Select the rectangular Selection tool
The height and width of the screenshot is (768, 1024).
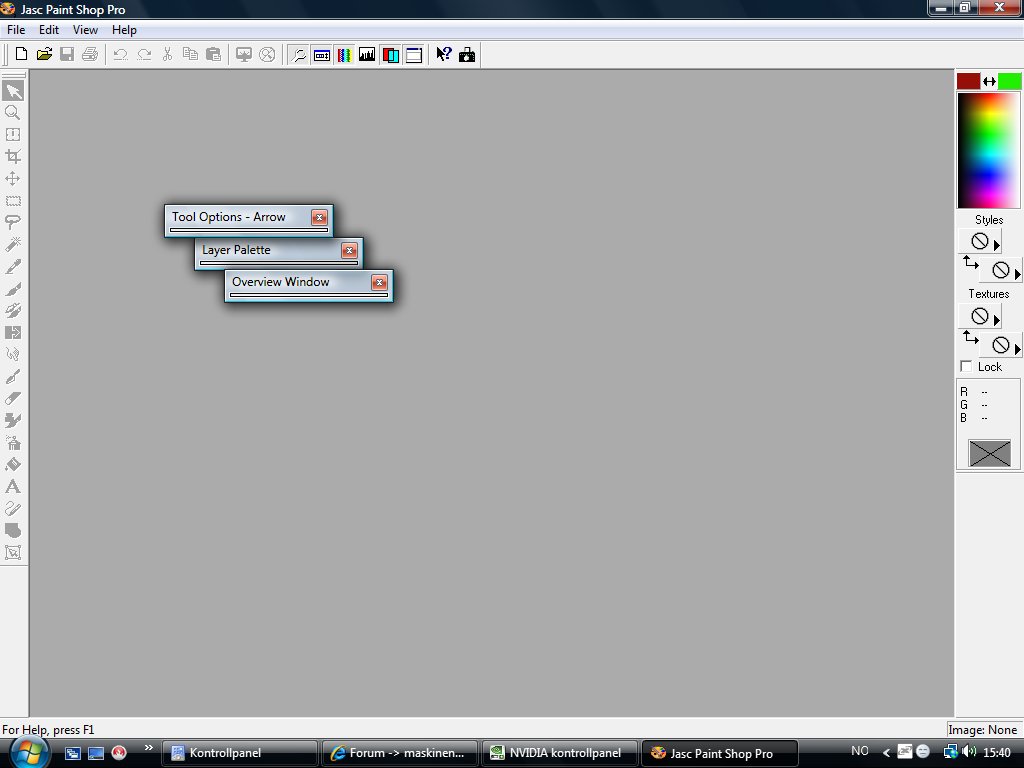coord(13,200)
